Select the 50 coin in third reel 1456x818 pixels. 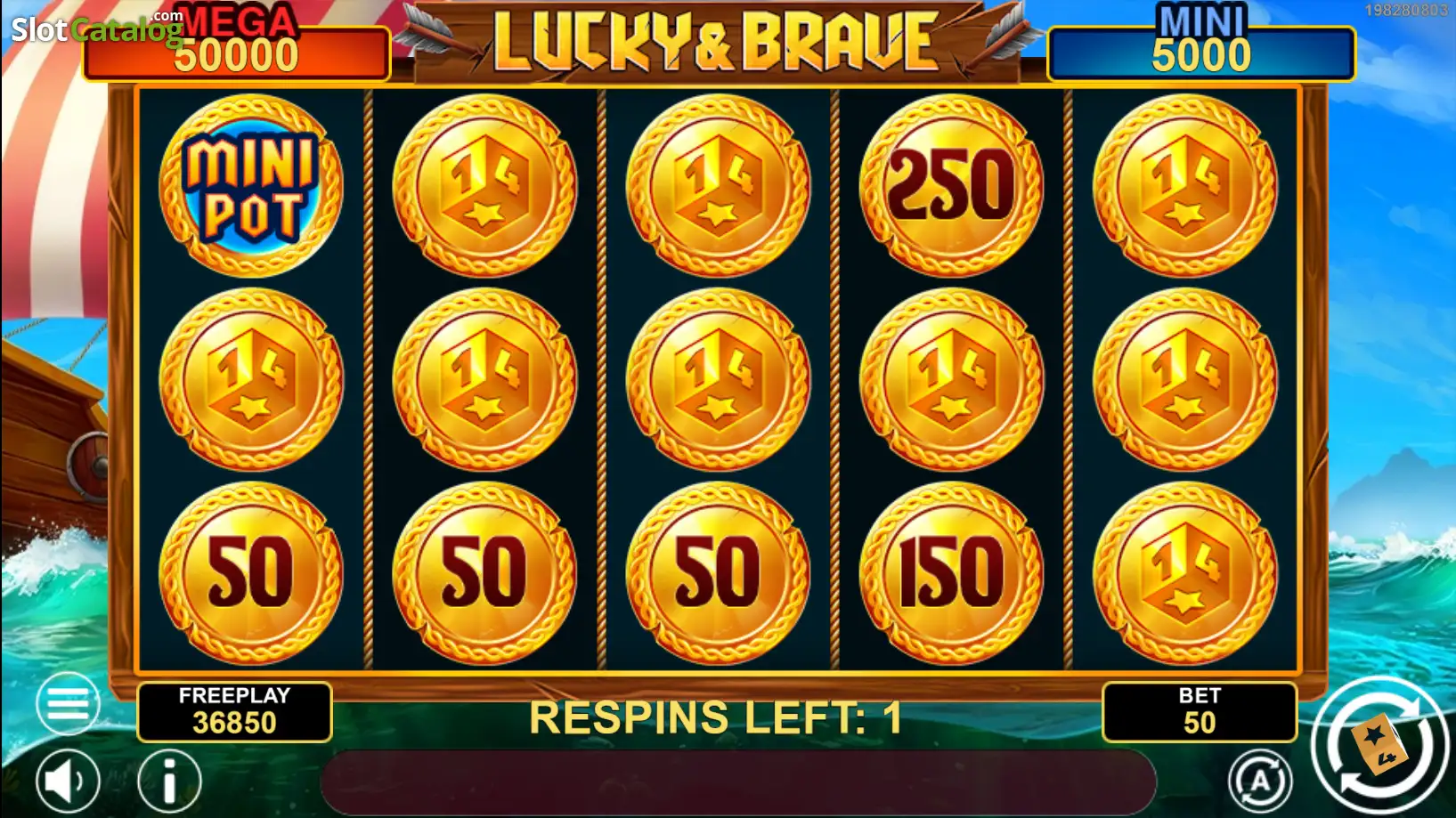pos(718,573)
